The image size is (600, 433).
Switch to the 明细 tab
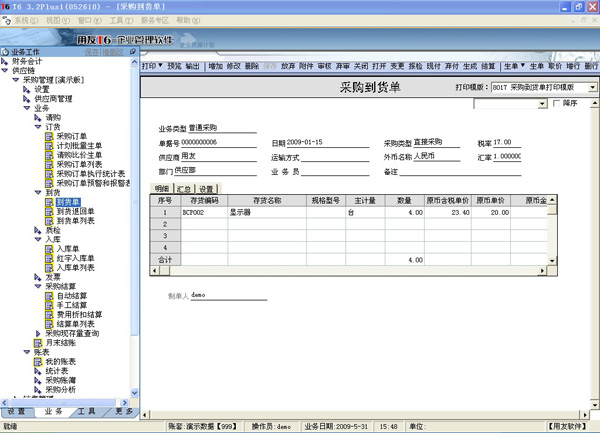(162, 189)
